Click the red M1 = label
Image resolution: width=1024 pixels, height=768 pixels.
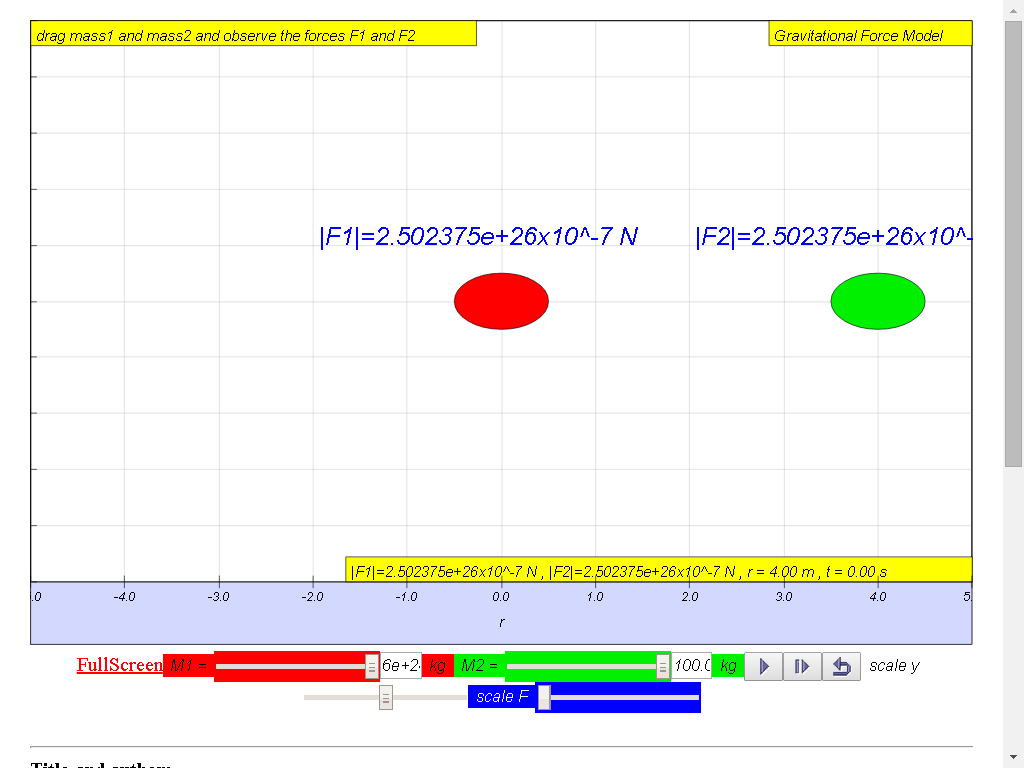coord(188,665)
